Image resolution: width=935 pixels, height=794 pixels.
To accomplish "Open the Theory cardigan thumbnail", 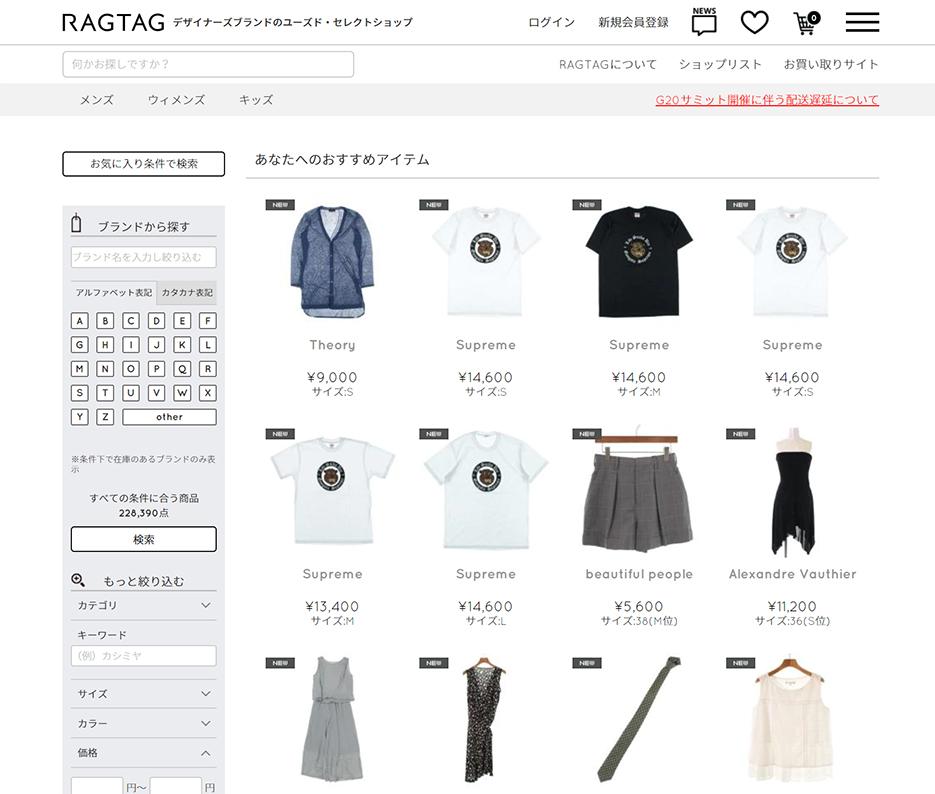I will pyautogui.click(x=332, y=262).
